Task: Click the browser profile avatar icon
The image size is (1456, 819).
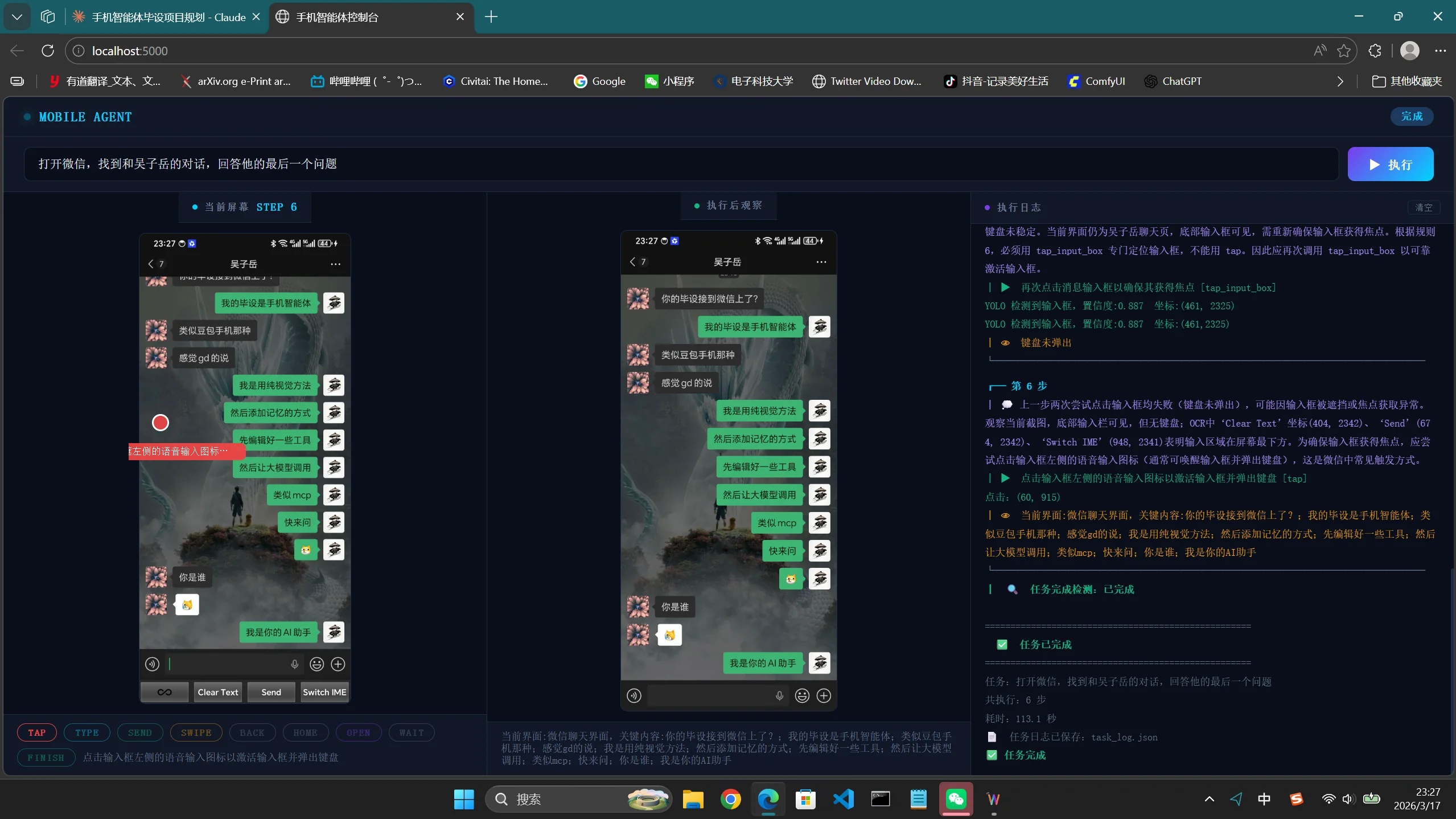Action: point(1409,51)
